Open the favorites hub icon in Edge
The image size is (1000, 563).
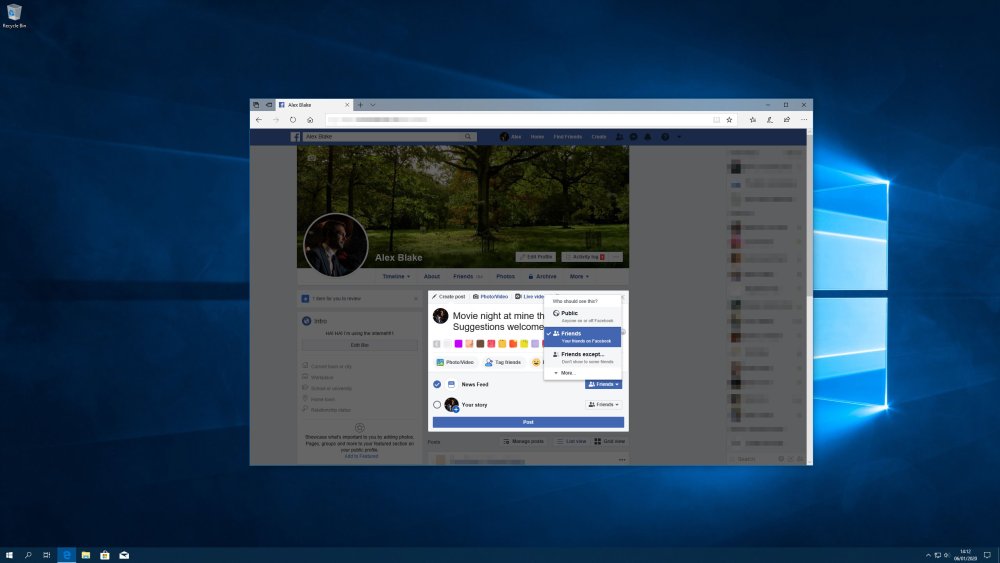click(x=753, y=120)
